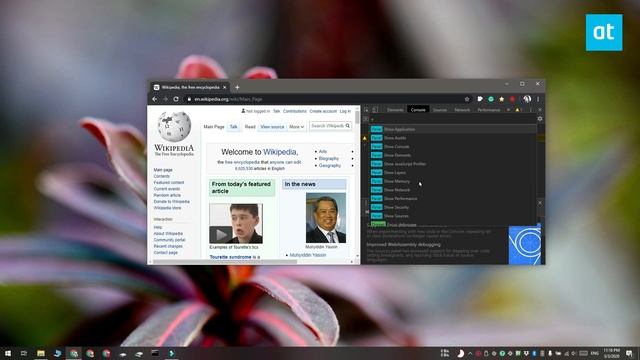
Task: Open the Chrome three-dot menu
Action: click(538, 99)
